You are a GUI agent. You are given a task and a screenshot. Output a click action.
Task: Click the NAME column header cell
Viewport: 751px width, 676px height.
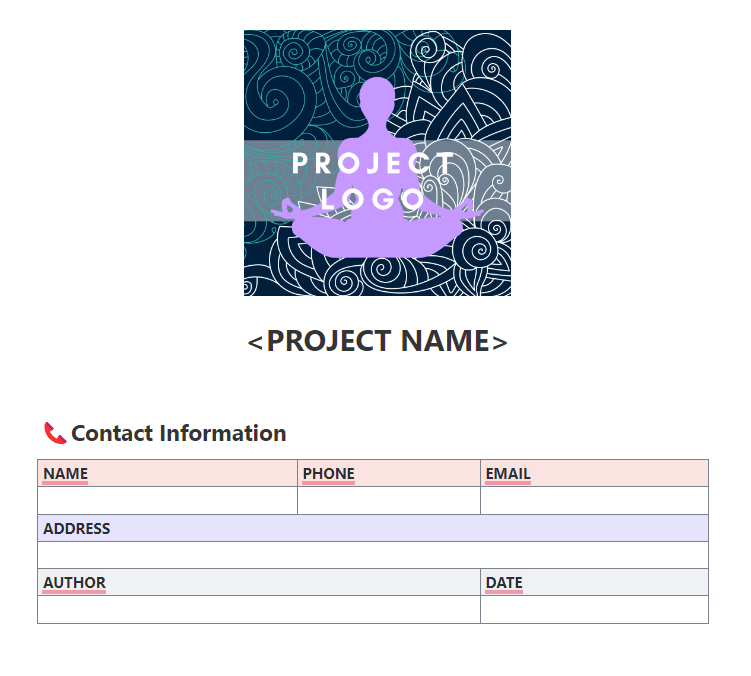(x=167, y=473)
